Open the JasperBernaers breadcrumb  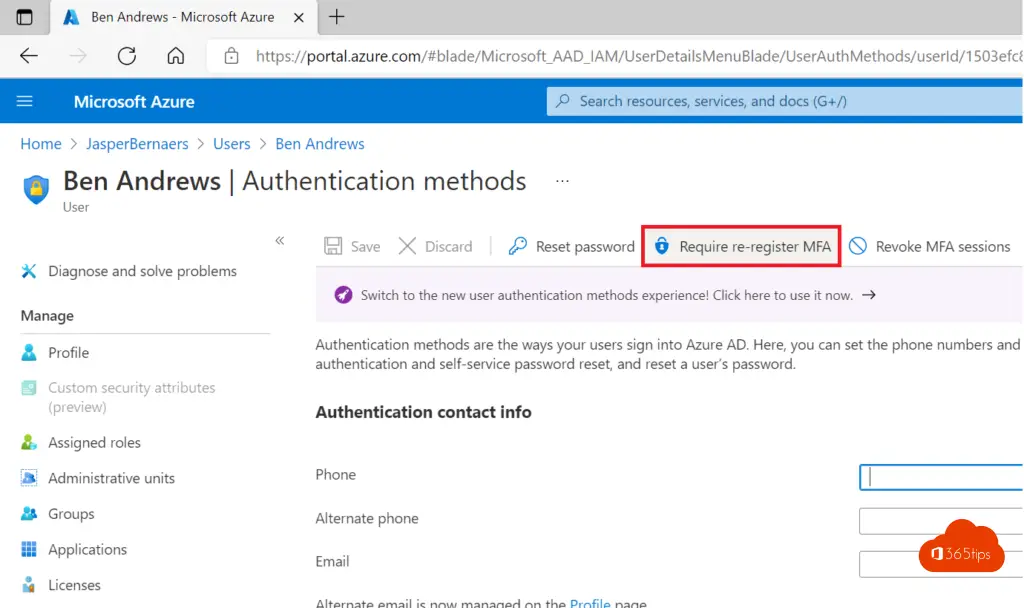(137, 144)
